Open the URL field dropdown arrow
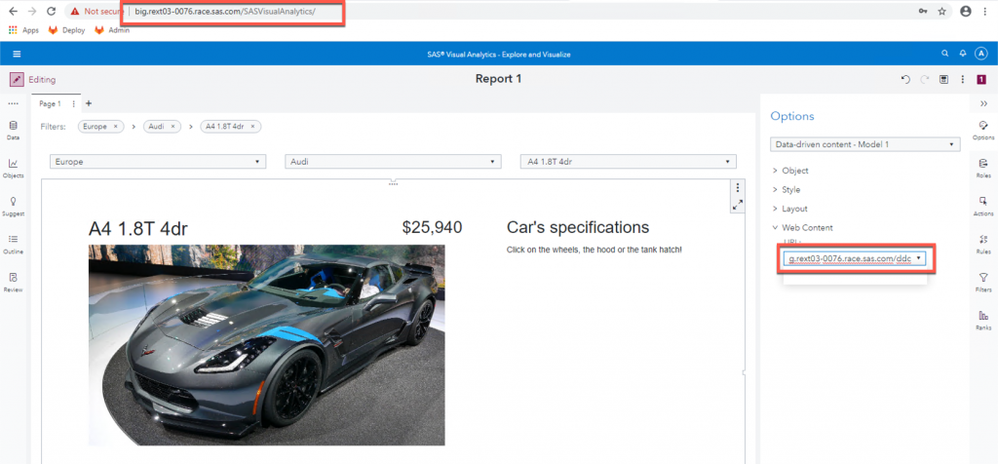Screen dimensions: 998x464 (918, 258)
